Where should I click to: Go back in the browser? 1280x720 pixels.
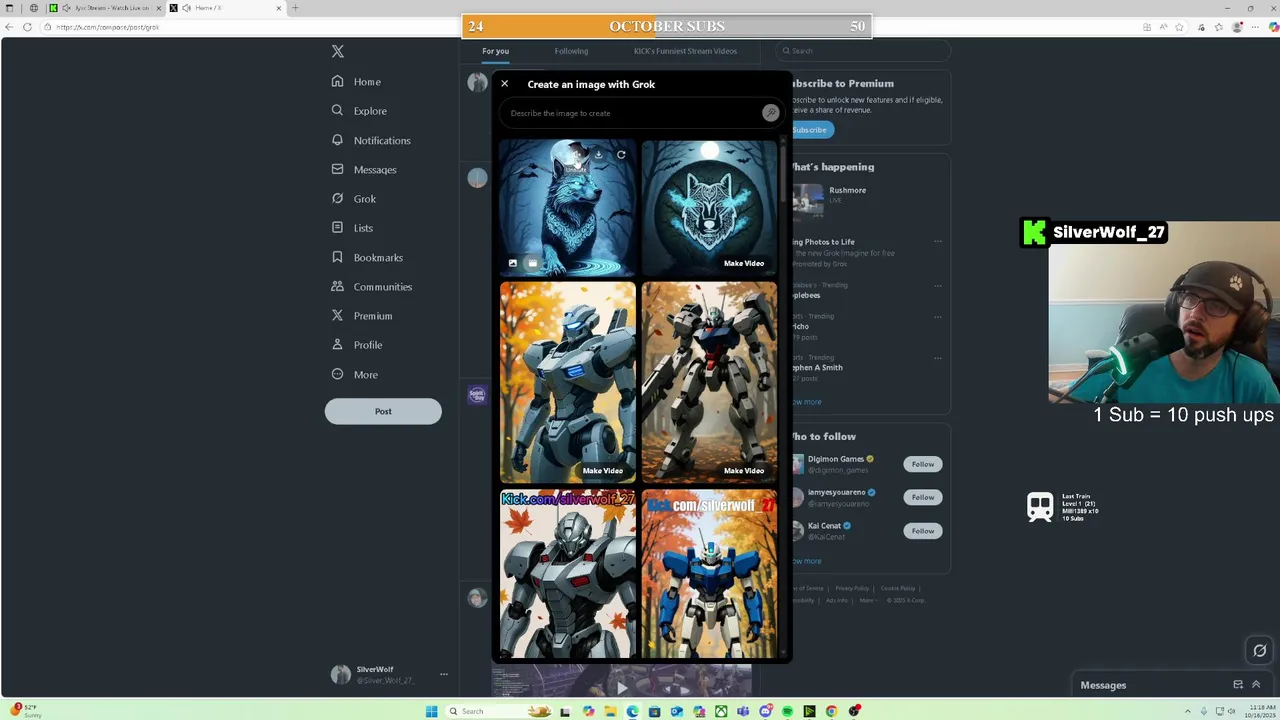pos(10,27)
